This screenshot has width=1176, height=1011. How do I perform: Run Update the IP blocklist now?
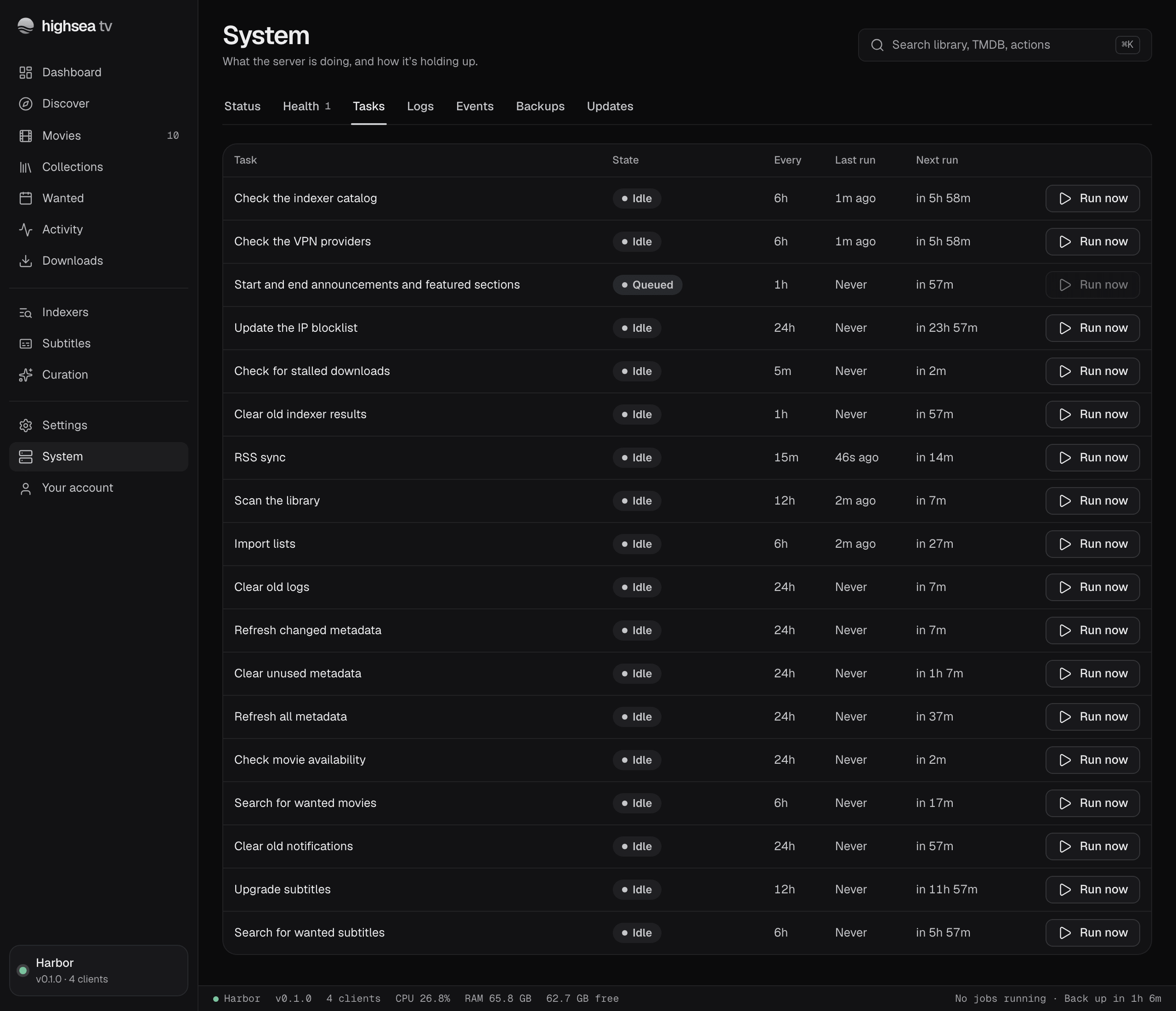coord(1092,328)
